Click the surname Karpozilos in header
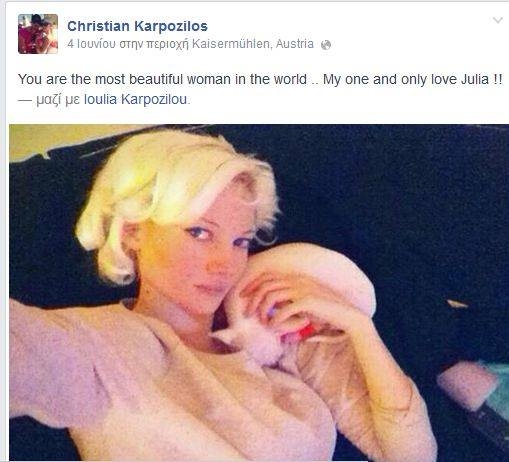This screenshot has width=509, height=462. coord(171,26)
